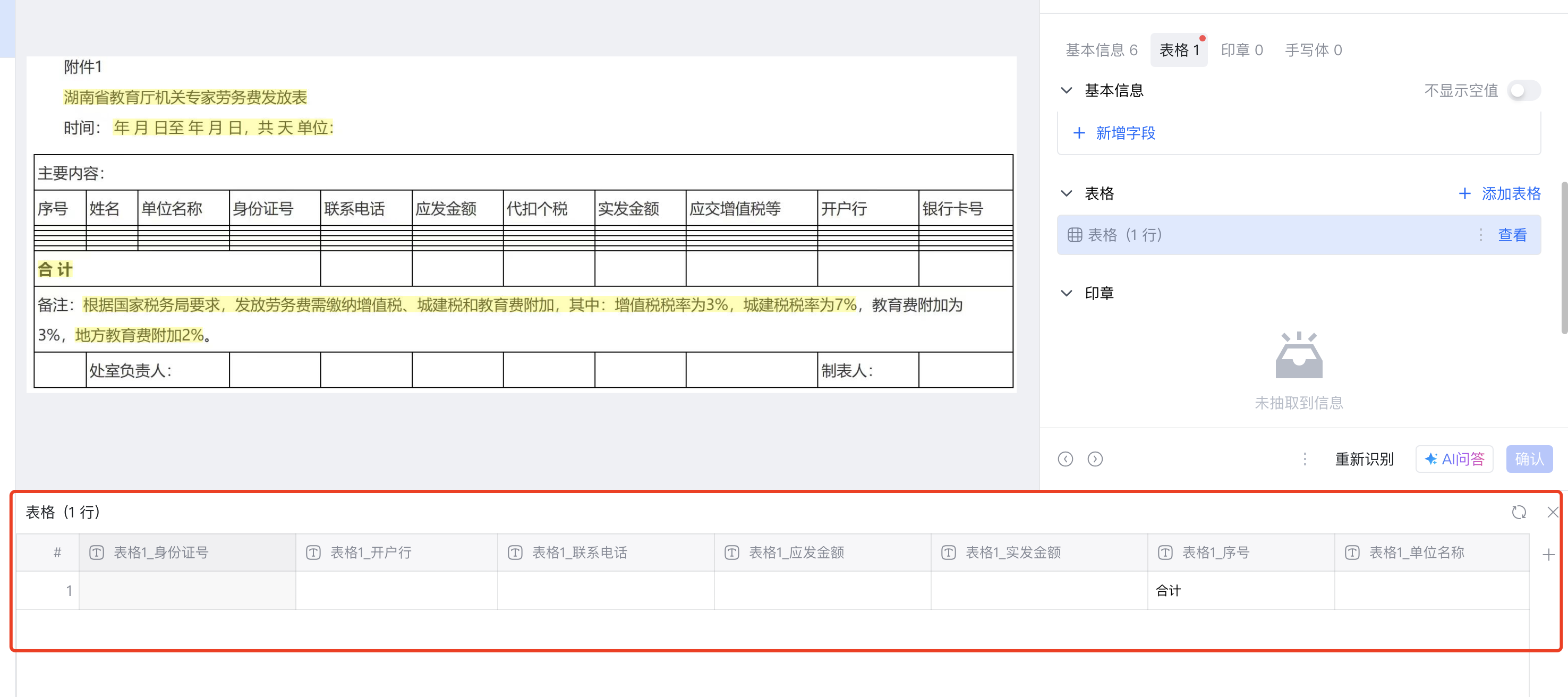Switch to 基本信息 6 tab
Screen dimensions: 1568x697
[x=1101, y=50]
